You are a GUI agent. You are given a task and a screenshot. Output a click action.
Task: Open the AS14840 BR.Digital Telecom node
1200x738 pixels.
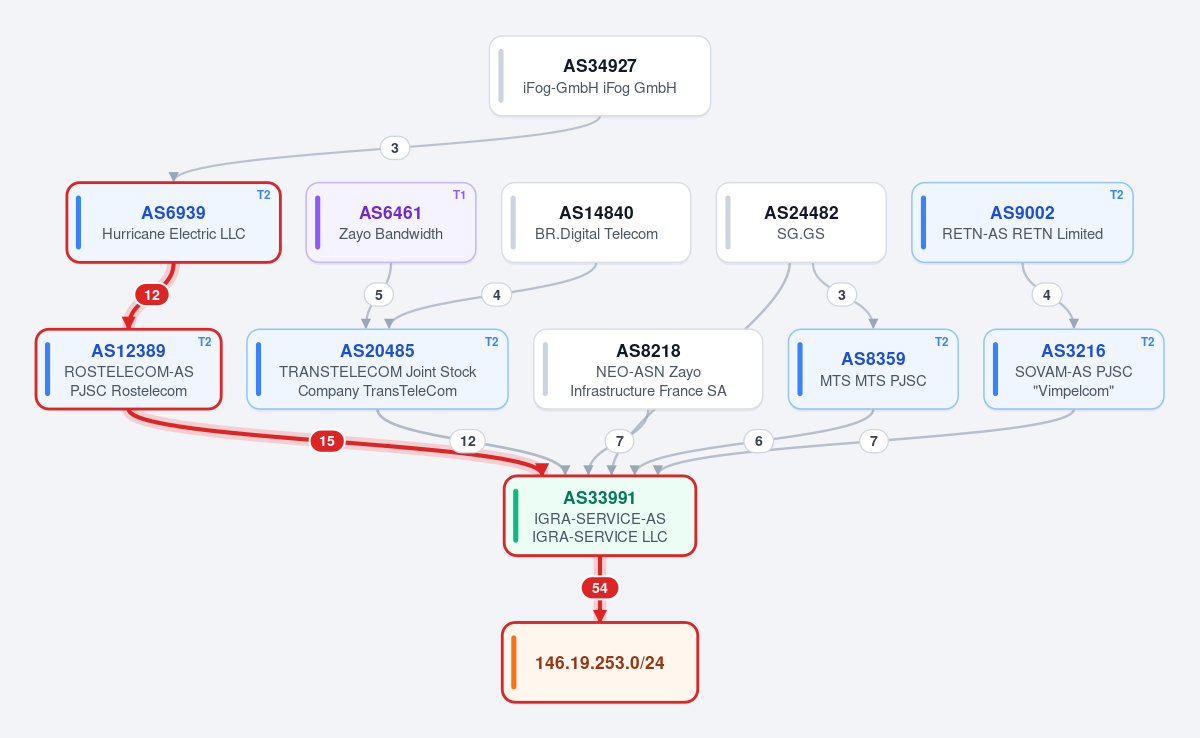[596, 222]
